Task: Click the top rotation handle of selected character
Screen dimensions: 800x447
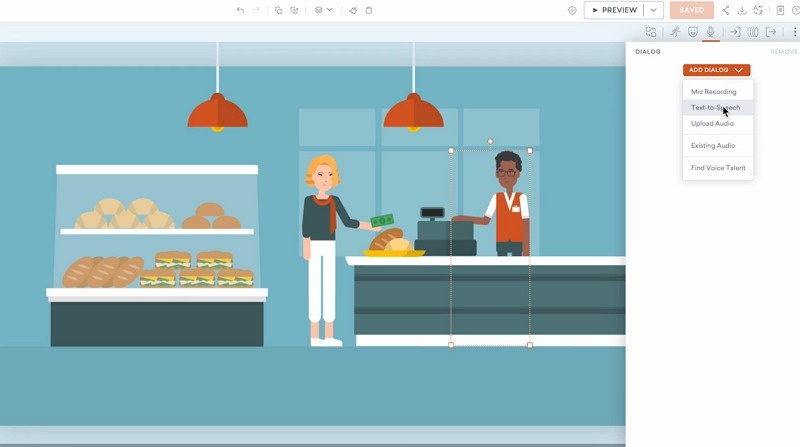Action: point(490,141)
